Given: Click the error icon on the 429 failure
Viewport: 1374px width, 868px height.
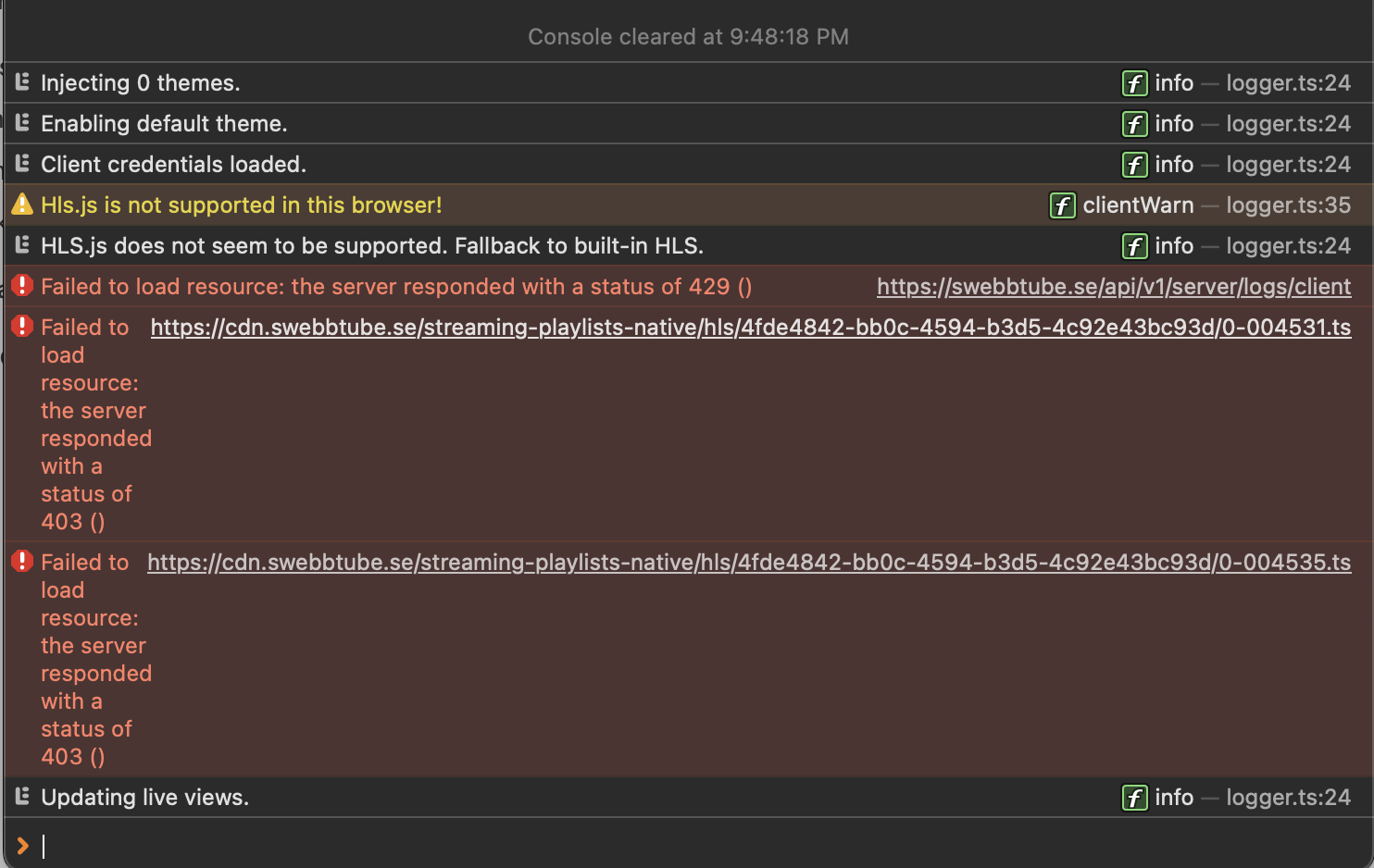Looking at the screenshot, I should [x=21, y=286].
